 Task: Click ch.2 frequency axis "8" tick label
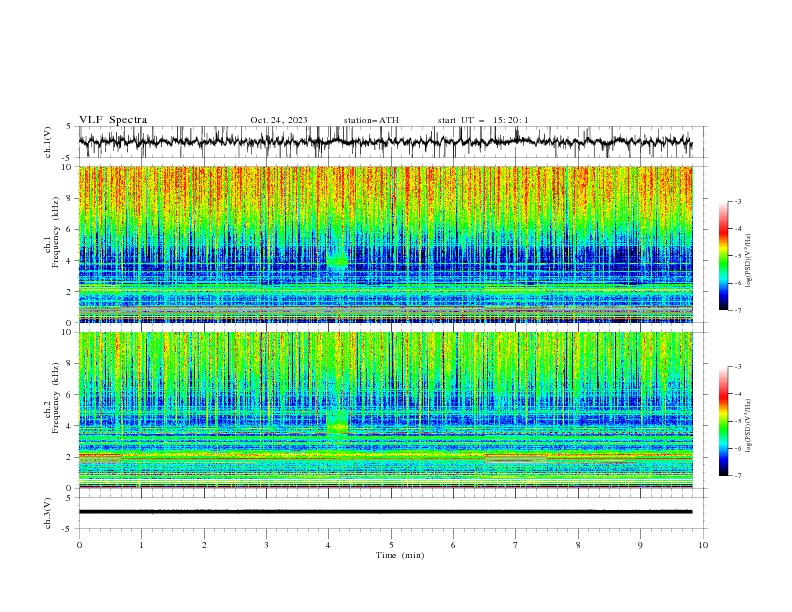71,364
